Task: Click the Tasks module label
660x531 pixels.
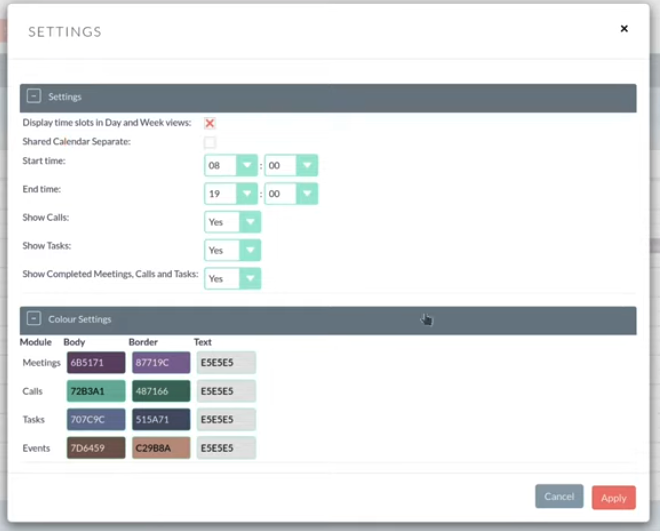Action: tap(34, 419)
